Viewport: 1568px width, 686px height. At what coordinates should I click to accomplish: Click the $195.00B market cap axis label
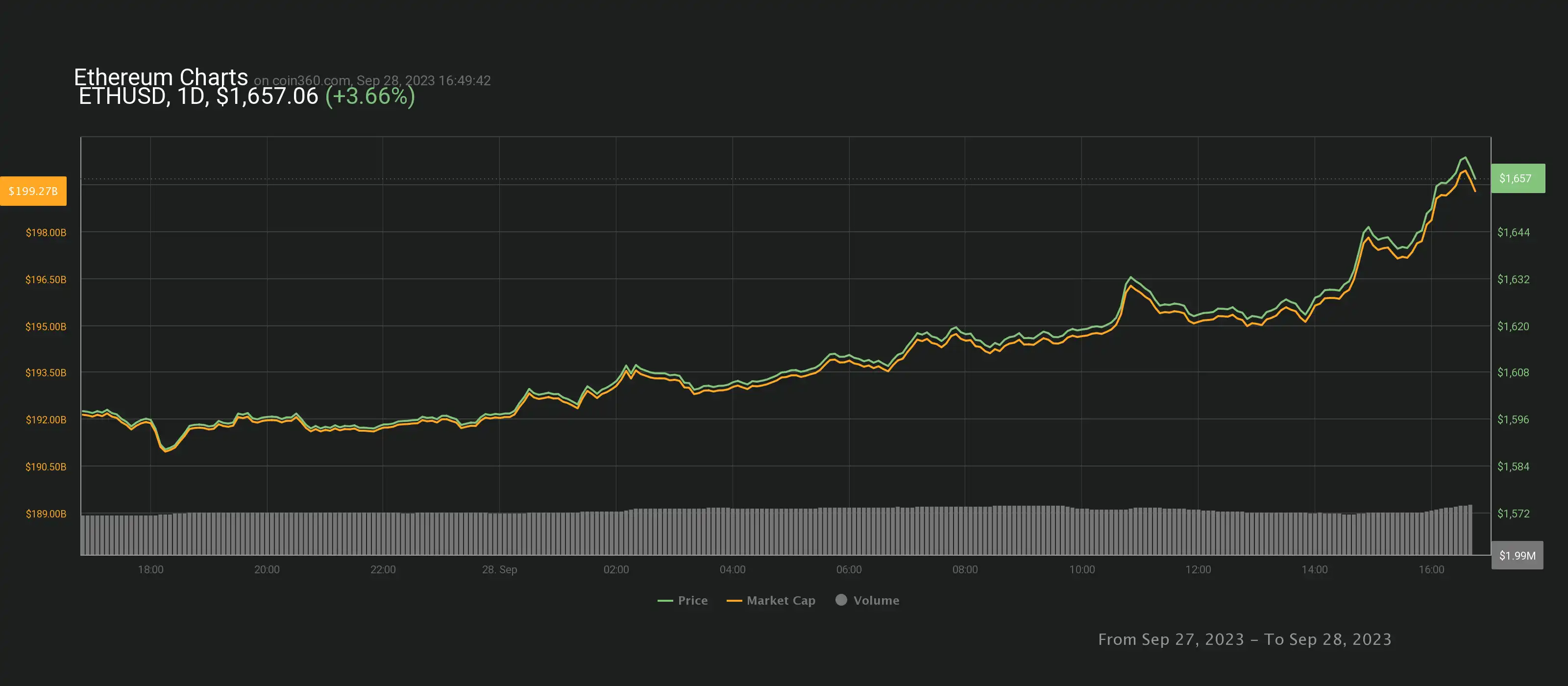[46, 326]
